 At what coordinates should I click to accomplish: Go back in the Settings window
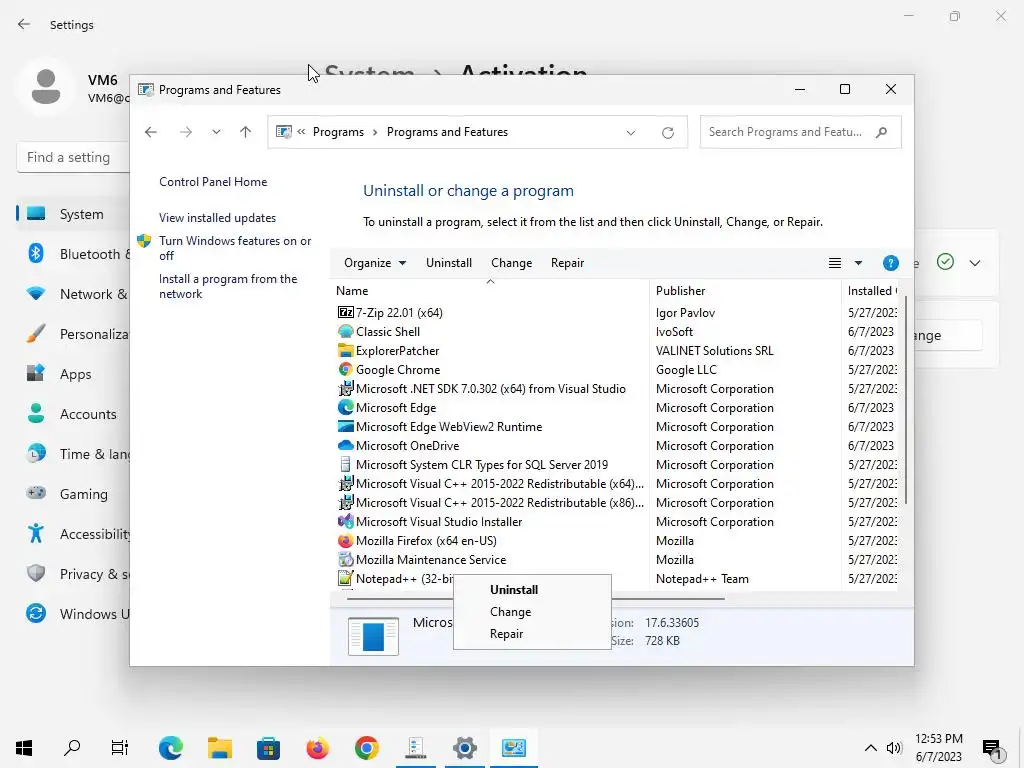coord(24,24)
